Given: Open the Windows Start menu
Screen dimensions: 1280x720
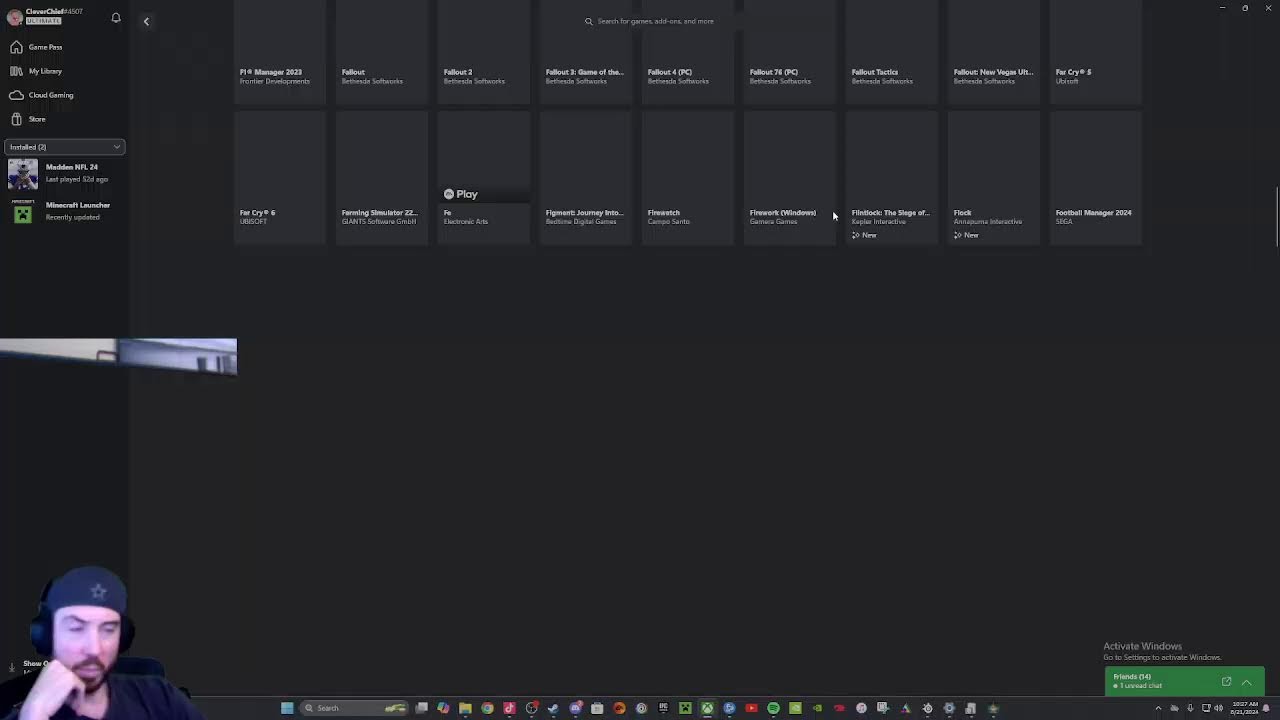Looking at the screenshot, I should tap(287, 708).
